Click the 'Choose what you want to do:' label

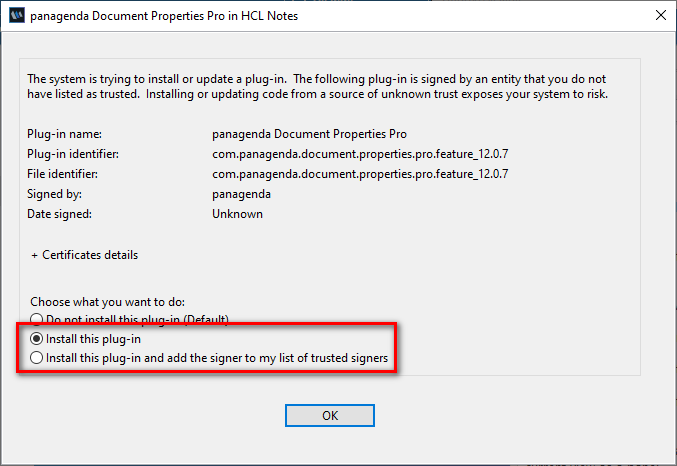click(108, 302)
